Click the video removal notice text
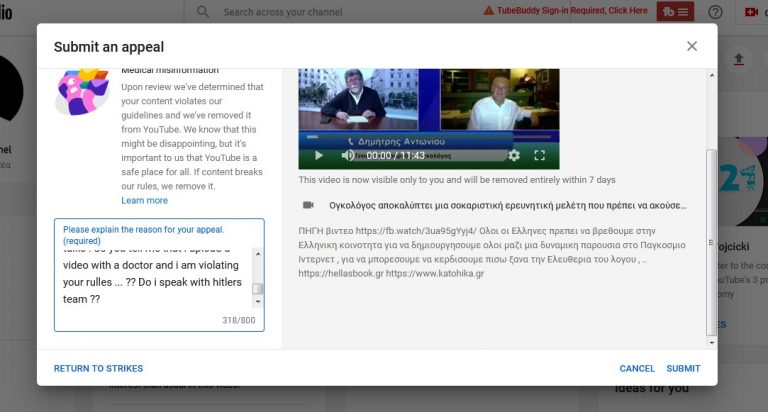 457,180
